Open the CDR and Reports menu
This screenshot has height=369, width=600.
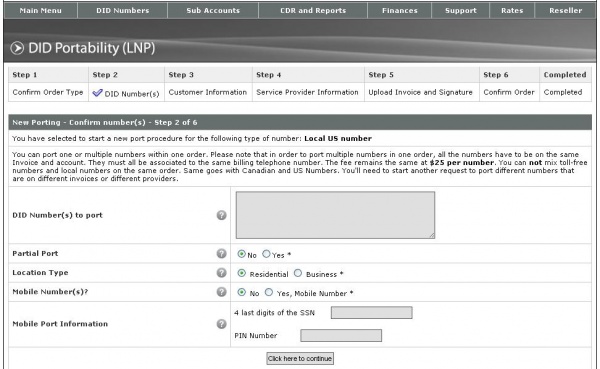click(313, 10)
